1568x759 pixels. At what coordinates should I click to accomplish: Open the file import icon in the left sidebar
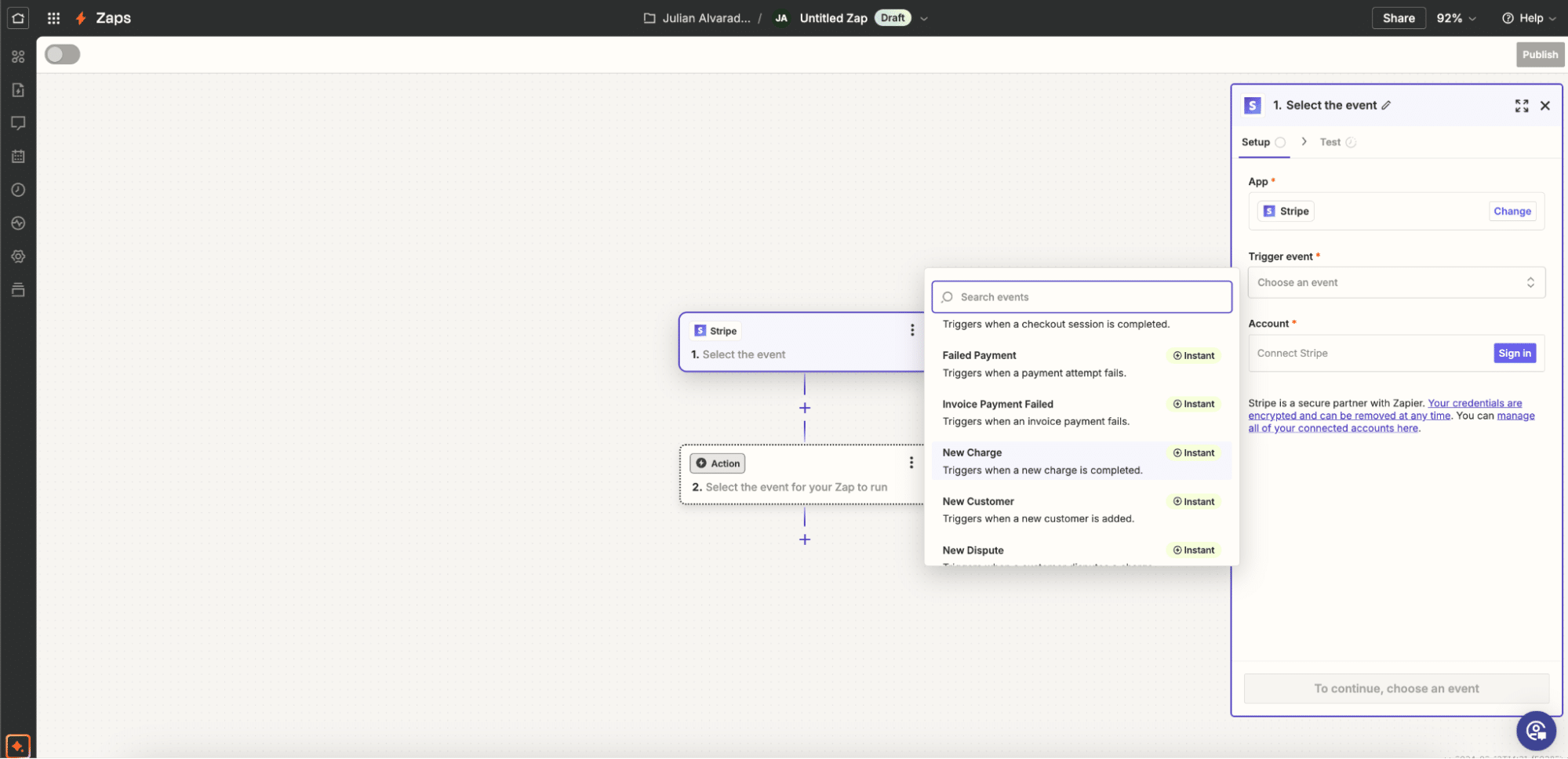point(18,90)
